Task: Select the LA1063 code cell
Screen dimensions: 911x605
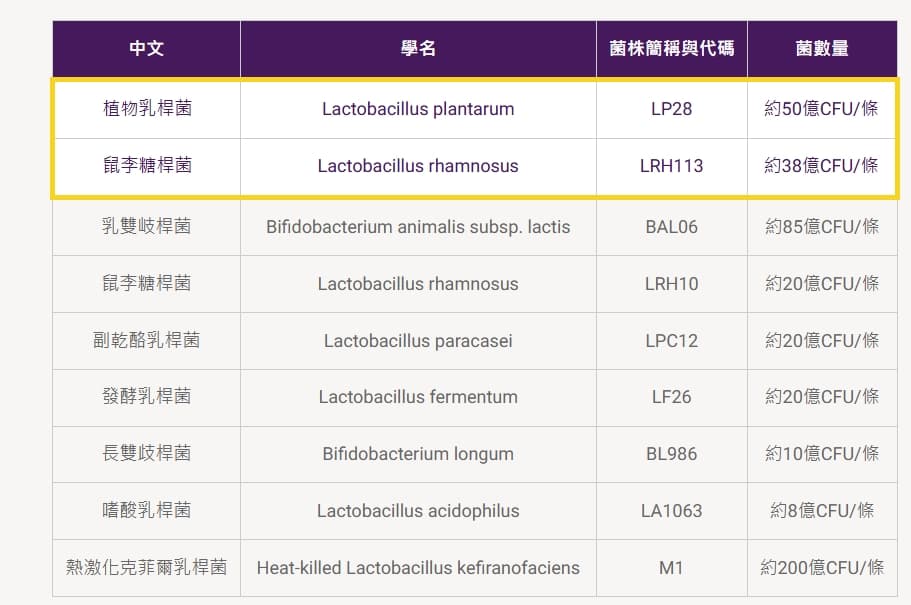Action: pos(672,511)
